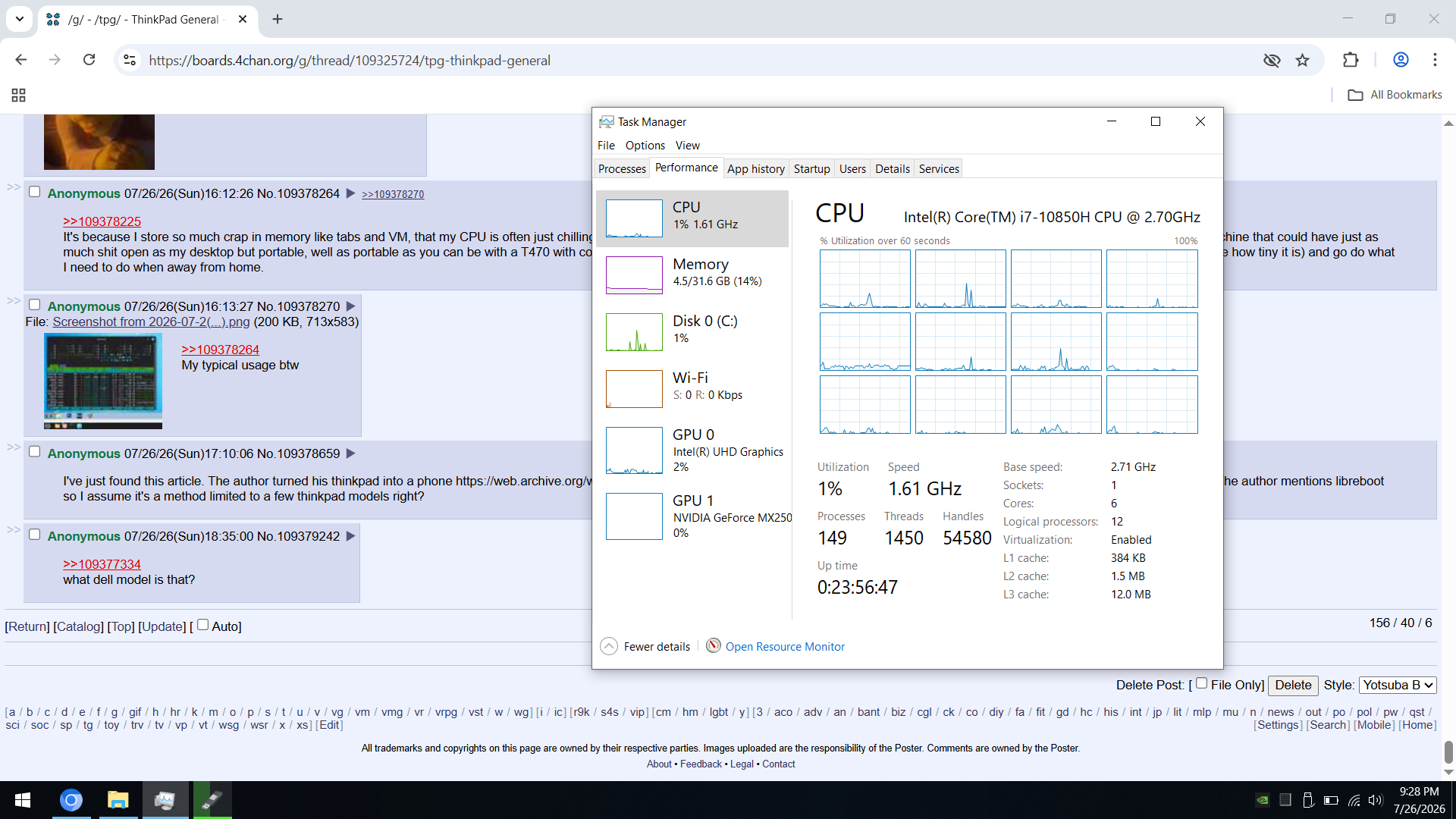Expand the Task Manager screenshot thumbnail
The width and height of the screenshot is (1456, 819).
(103, 381)
